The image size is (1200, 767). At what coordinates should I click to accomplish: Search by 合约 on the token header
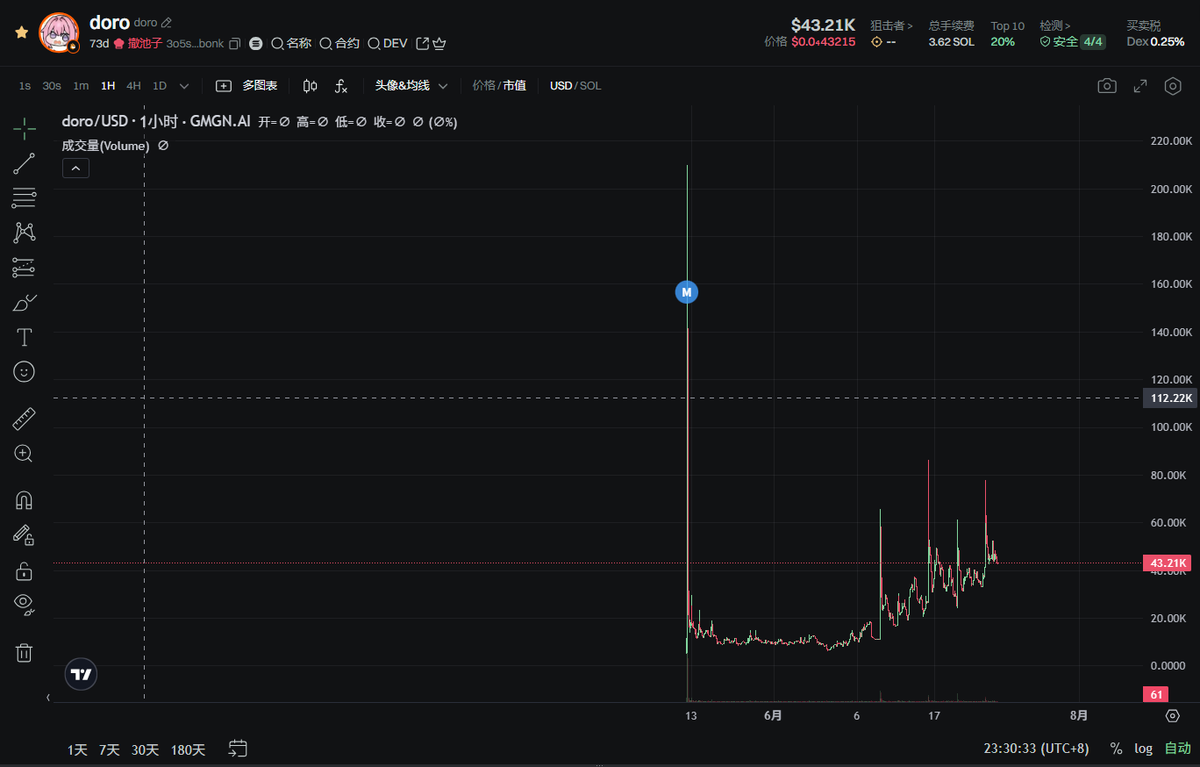[339, 44]
